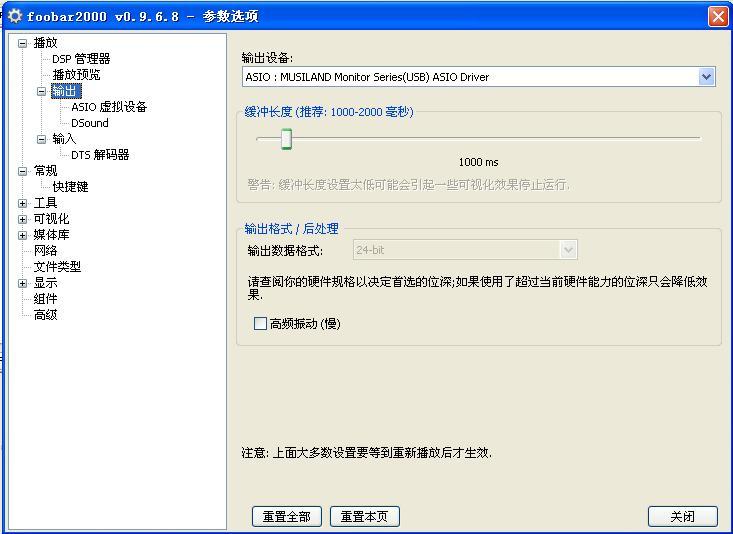Click the 输出设备: label

[267, 58]
